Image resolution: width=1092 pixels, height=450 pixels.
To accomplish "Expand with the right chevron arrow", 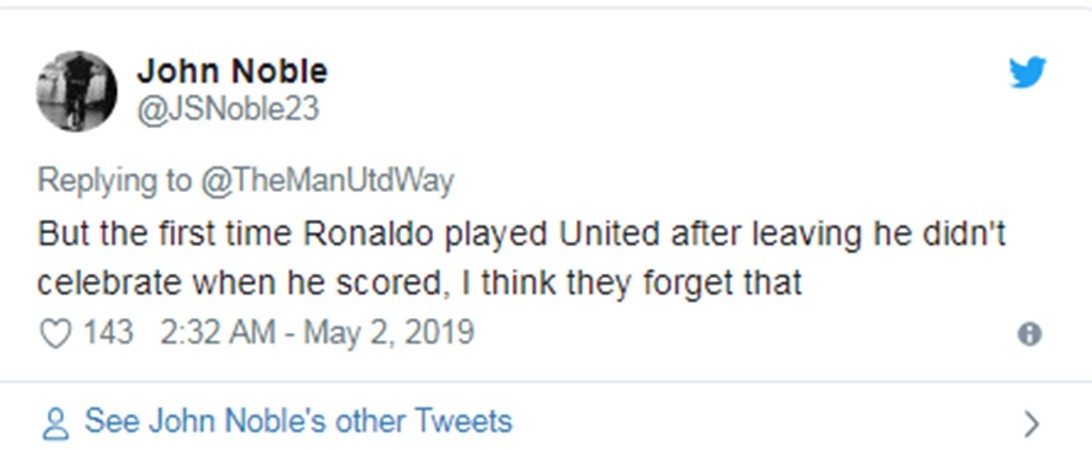I will click(x=1032, y=424).
